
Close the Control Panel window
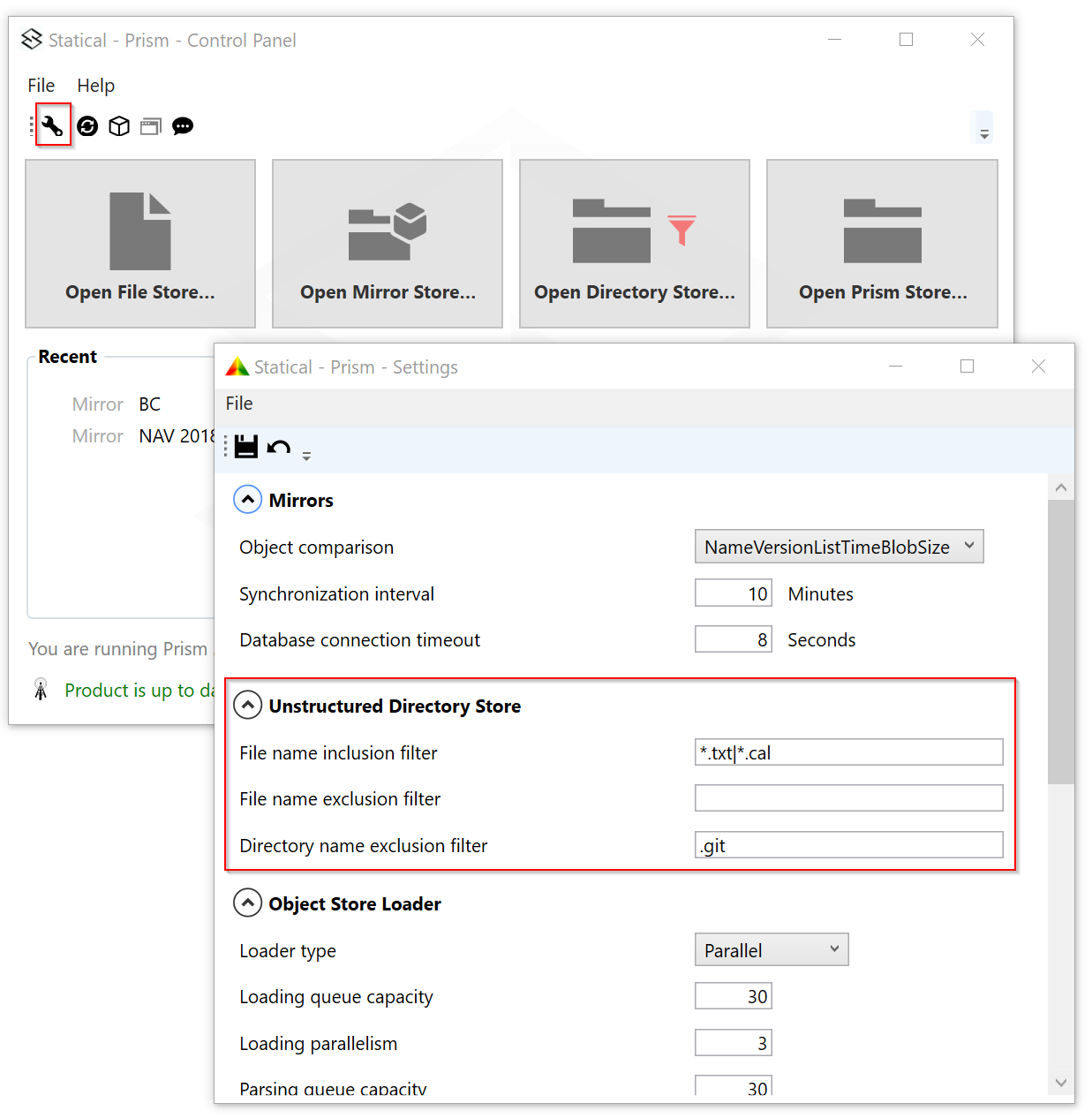click(977, 40)
